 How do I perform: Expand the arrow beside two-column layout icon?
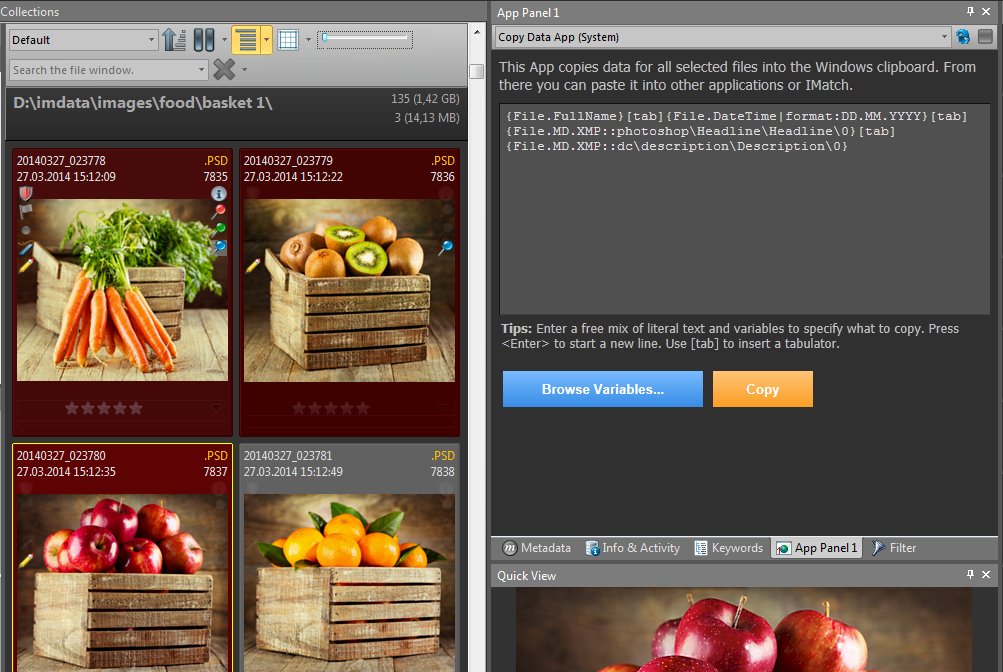tap(224, 40)
